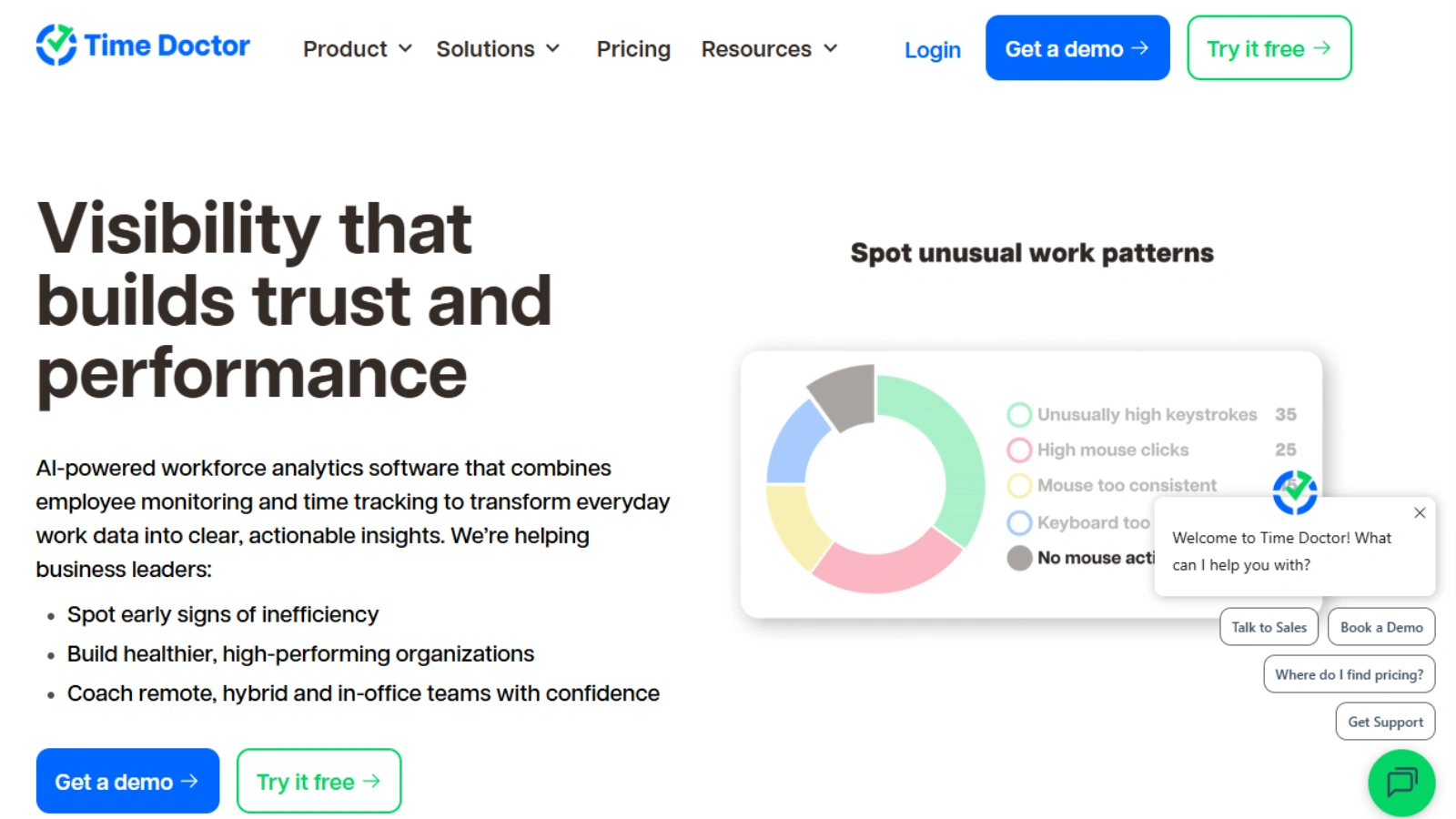Toggle the High mouse clicks indicator
Viewport: 1456px width, 819px height.
(1019, 450)
